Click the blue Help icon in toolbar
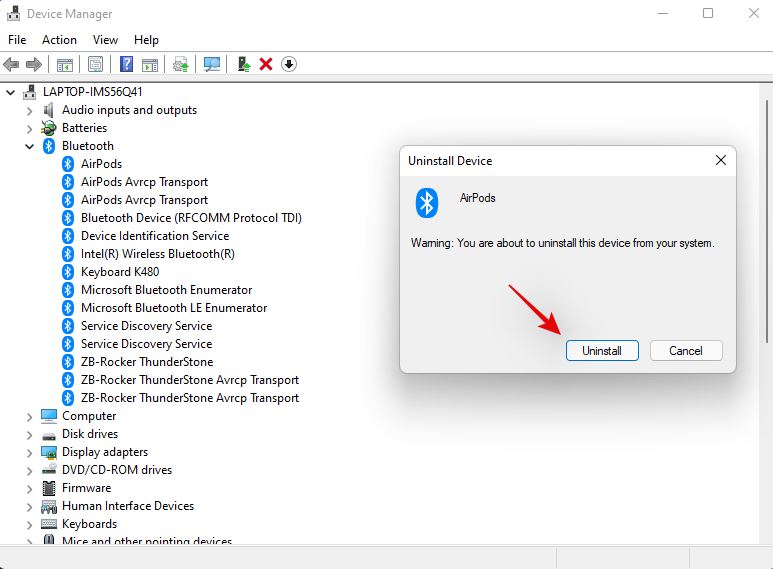This screenshot has width=773, height=569. 127,64
